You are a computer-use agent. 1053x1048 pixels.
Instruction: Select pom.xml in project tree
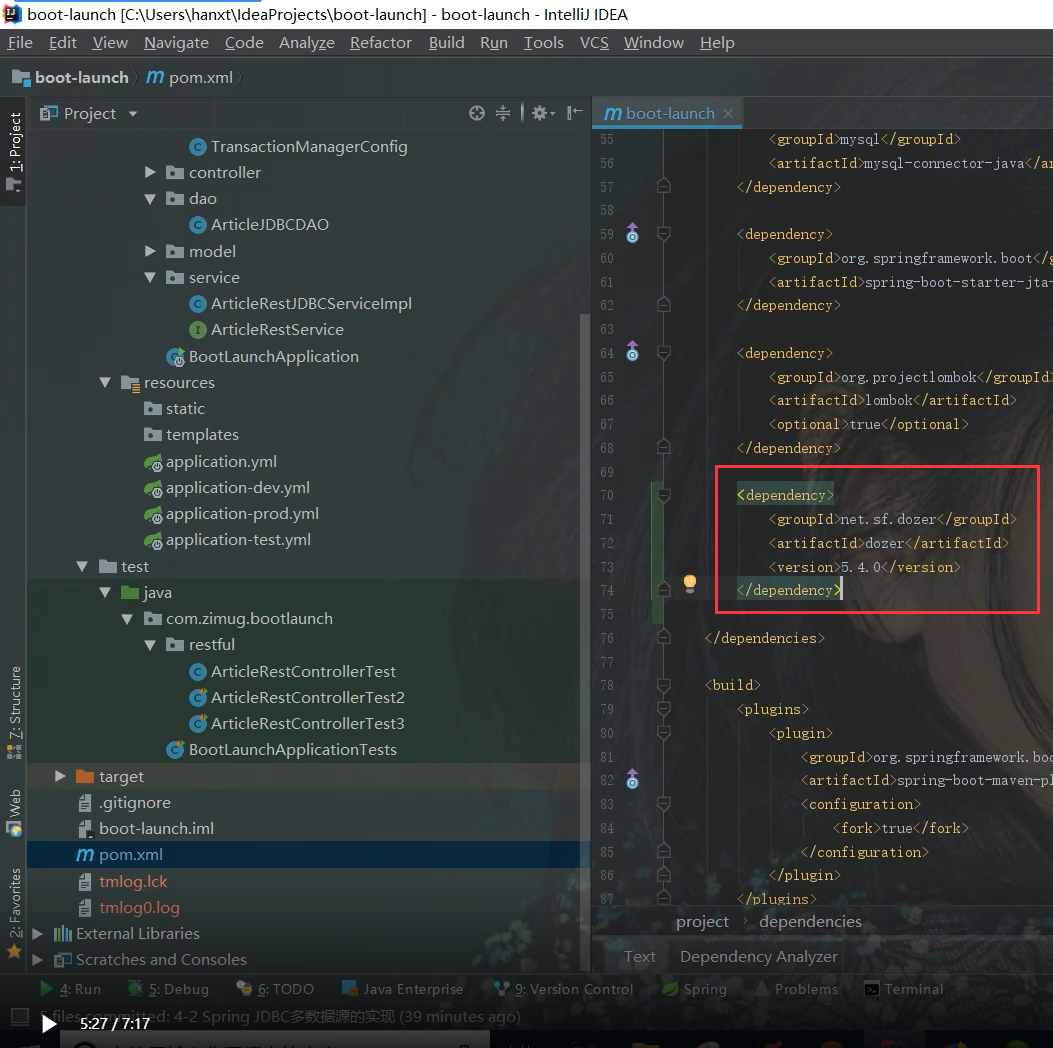[120, 855]
